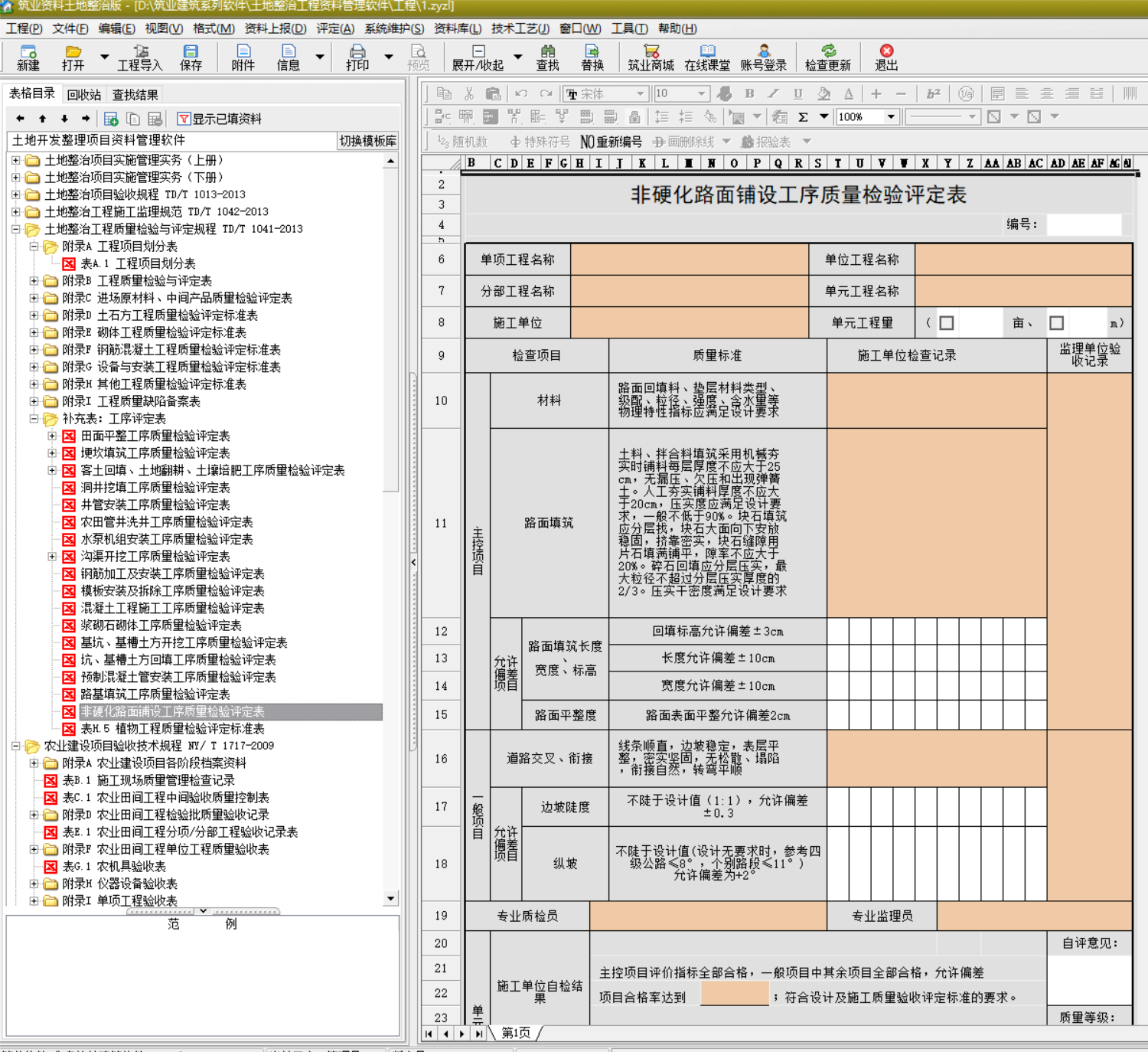Open the dropdown arrow next to 信息
The height and width of the screenshot is (1052, 1148).
[320, 57]
